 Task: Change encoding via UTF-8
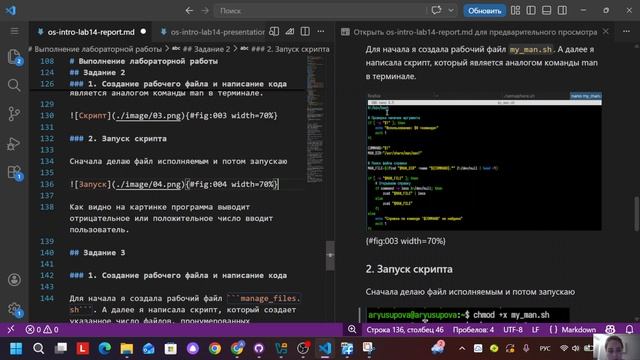point(513,329)
